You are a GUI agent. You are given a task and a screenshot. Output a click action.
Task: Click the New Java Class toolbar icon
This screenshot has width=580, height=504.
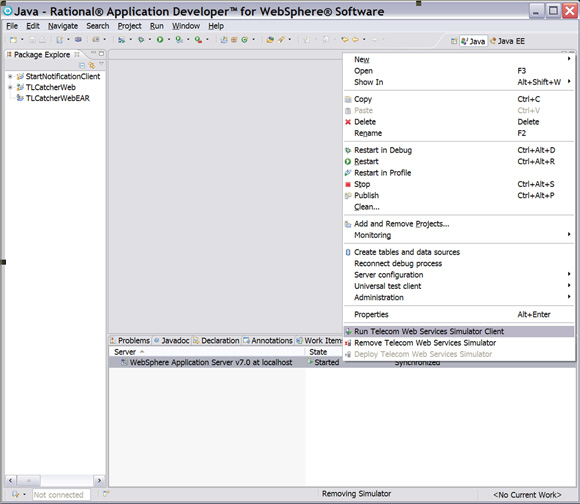pyautogui.click(x=245, y=40)
